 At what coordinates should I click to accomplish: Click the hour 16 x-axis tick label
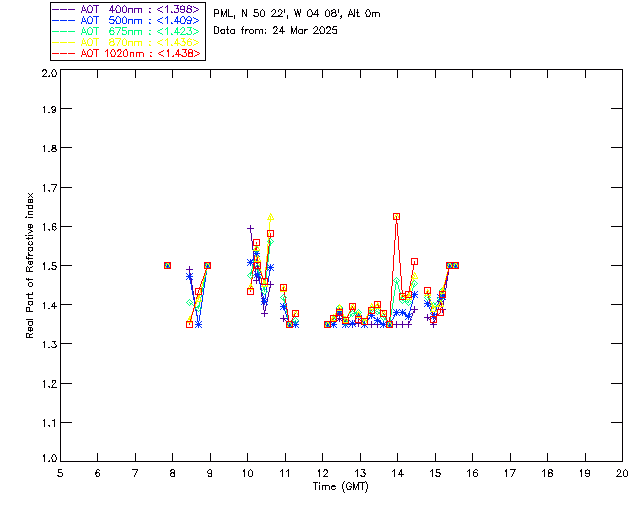coord(472,473)
